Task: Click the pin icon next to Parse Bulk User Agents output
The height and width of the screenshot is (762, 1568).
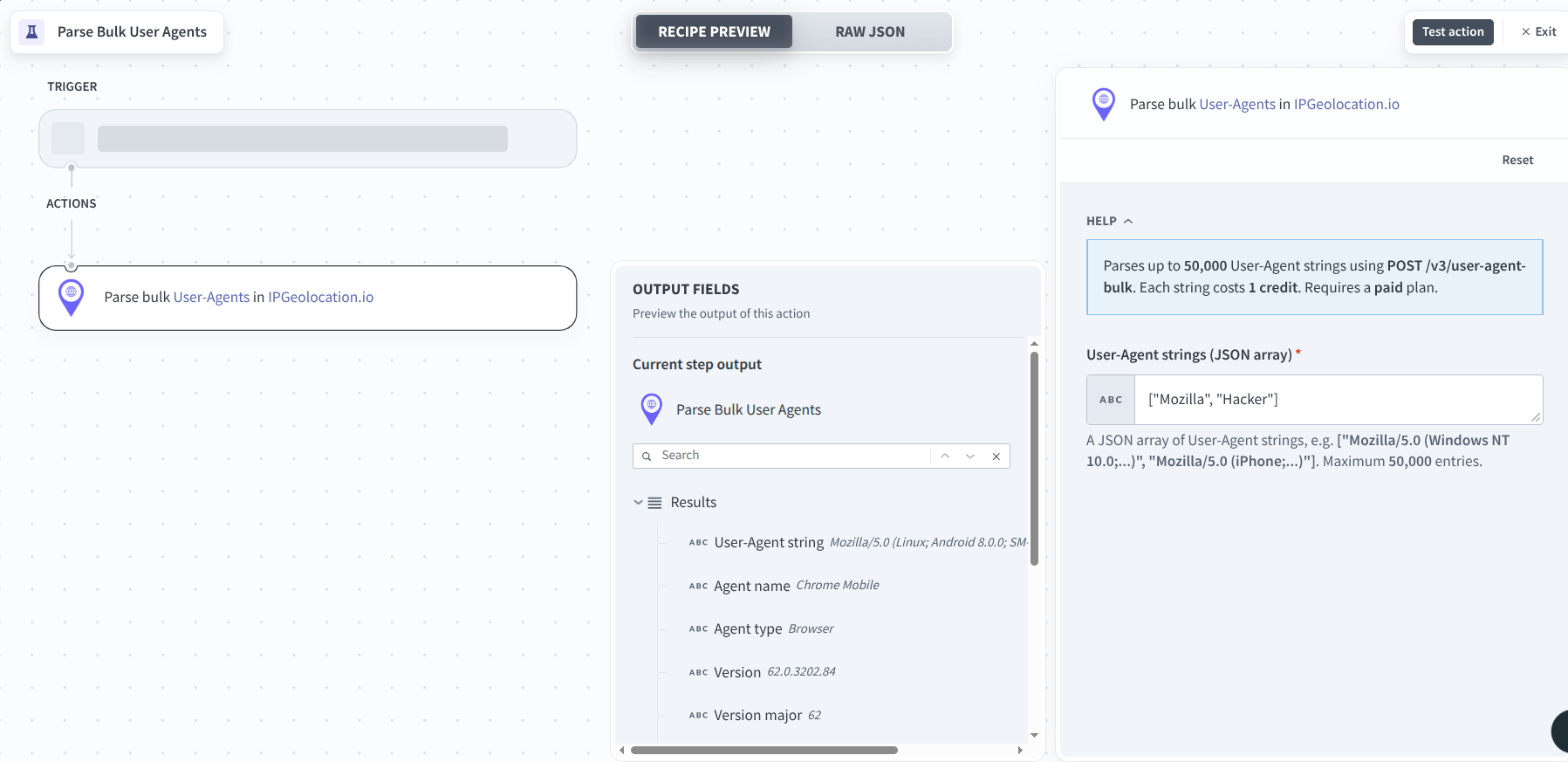Action: [x=652, y=409]
